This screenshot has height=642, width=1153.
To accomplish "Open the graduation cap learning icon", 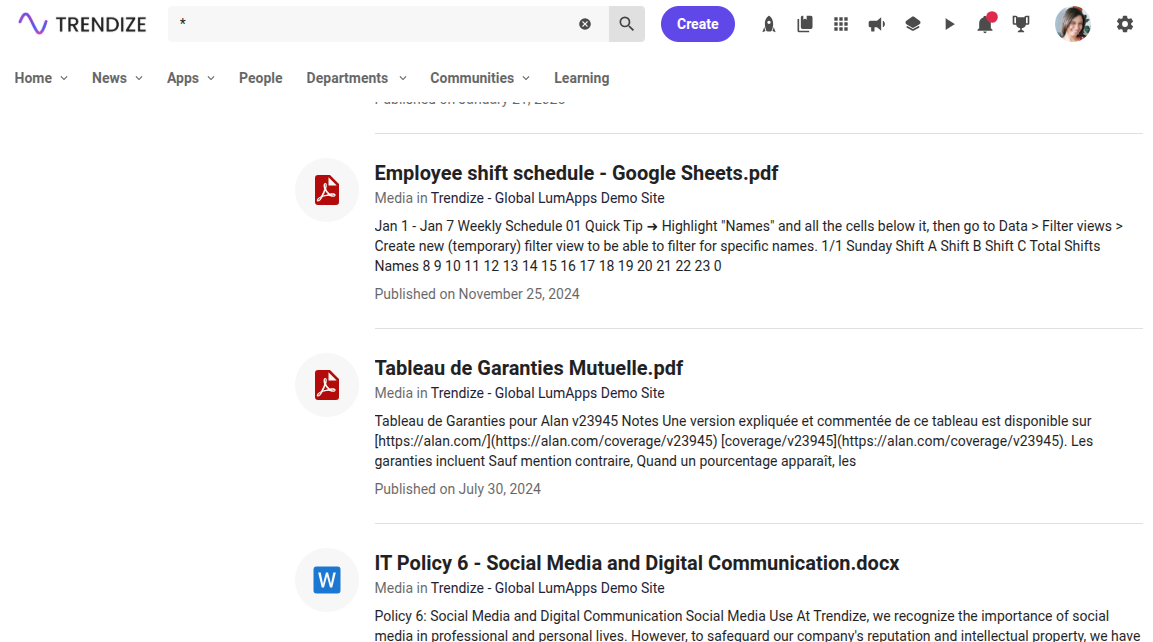I will 913,24.
